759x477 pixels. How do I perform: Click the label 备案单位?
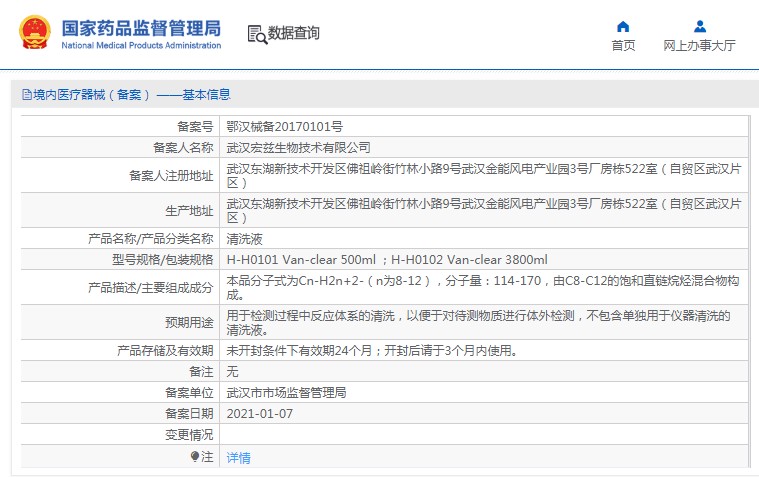pos(189,393)
